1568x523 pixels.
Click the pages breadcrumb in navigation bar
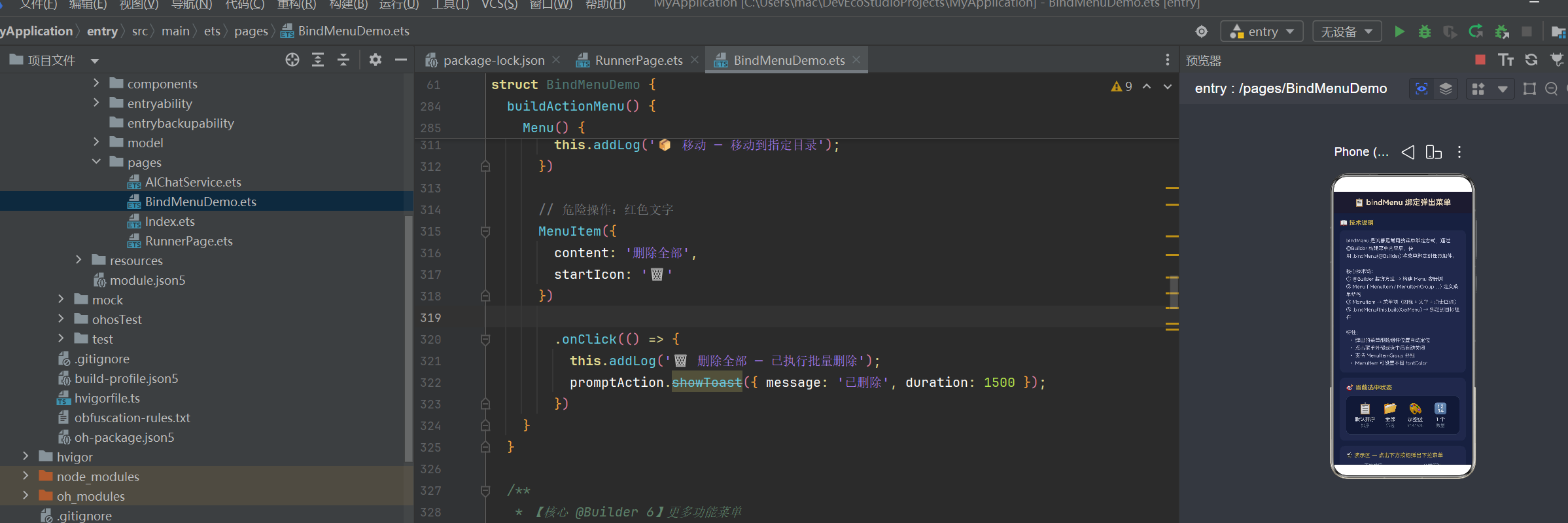[x=251, y=31]
